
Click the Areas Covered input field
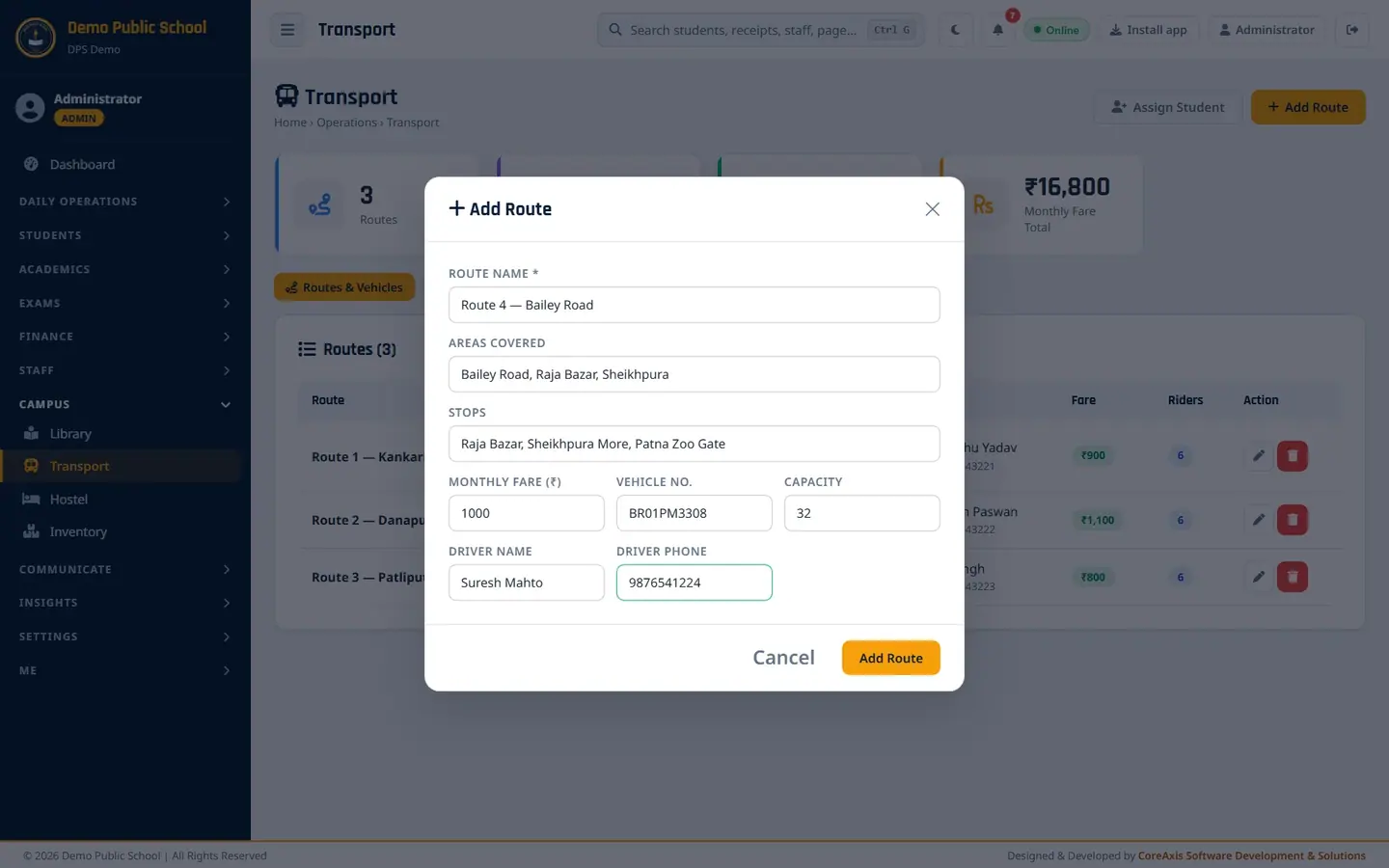694,374
